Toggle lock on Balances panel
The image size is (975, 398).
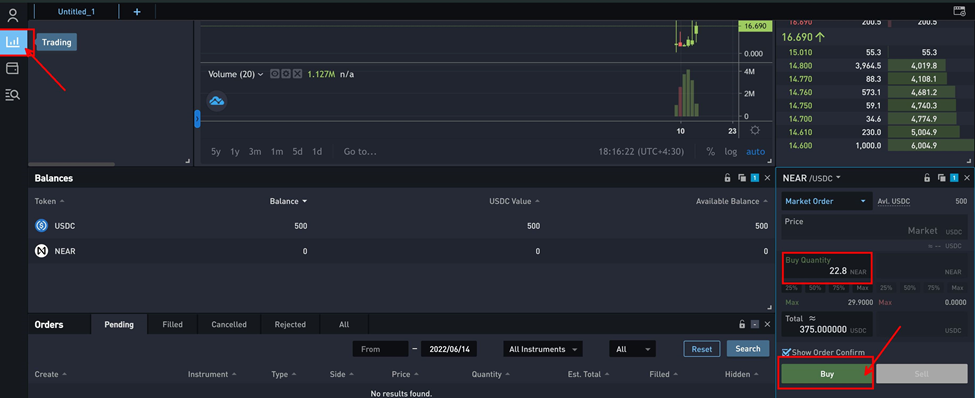pos(727,178)
